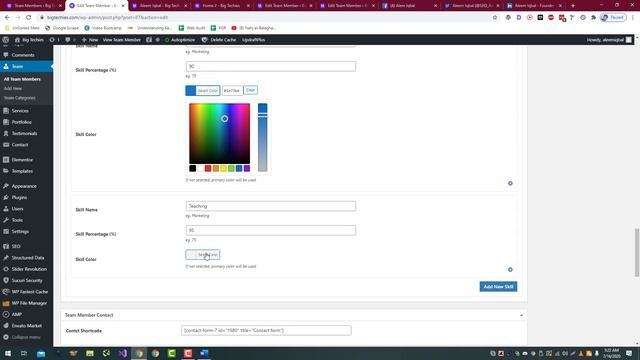Open All Team Members submenu link
640x360 pixels.
(22, 79)
